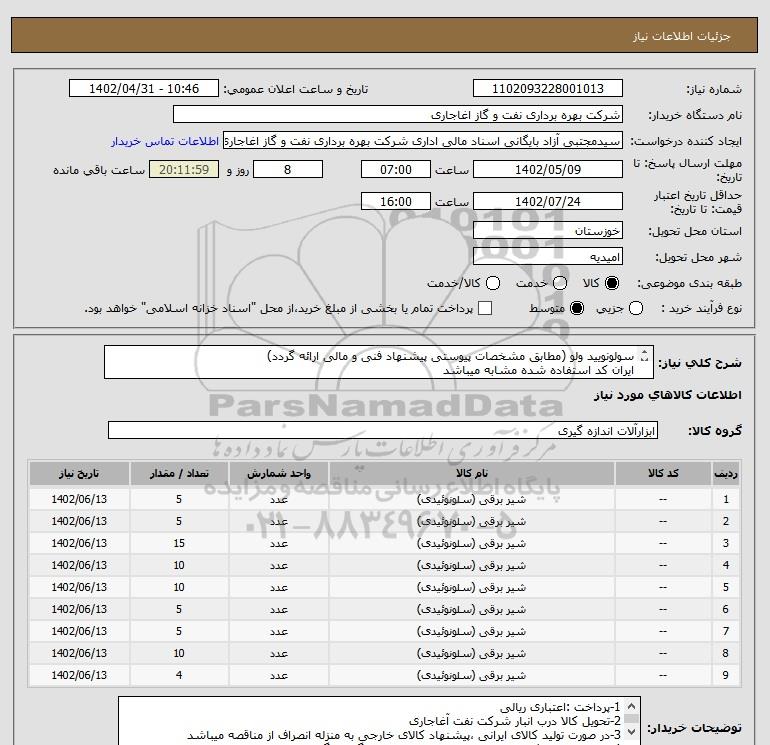
Task: Select the کالا/خدمت radio button
Action: point(493,283)
